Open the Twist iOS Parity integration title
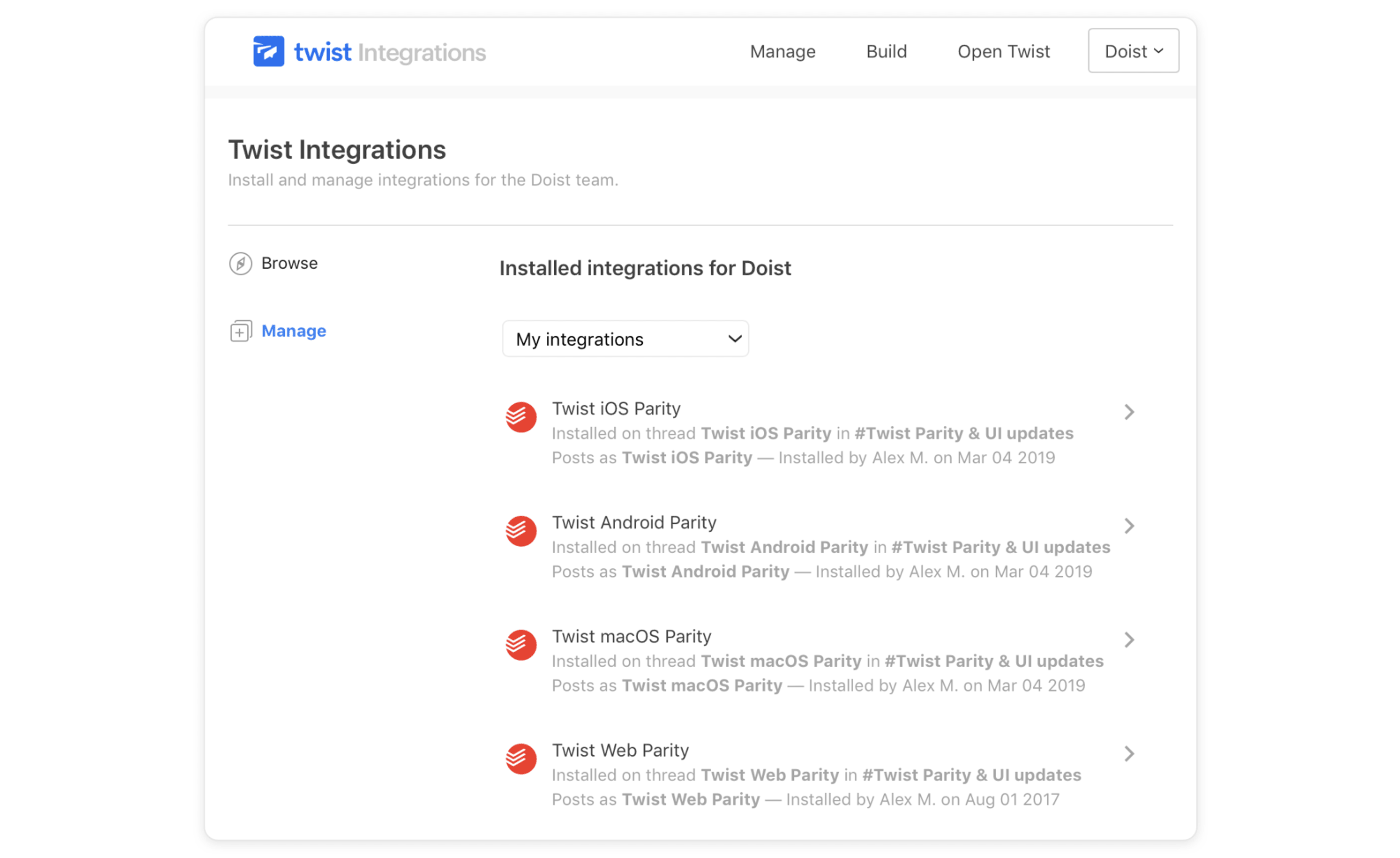Screen dimensions: 1400x858 [616, 409]
